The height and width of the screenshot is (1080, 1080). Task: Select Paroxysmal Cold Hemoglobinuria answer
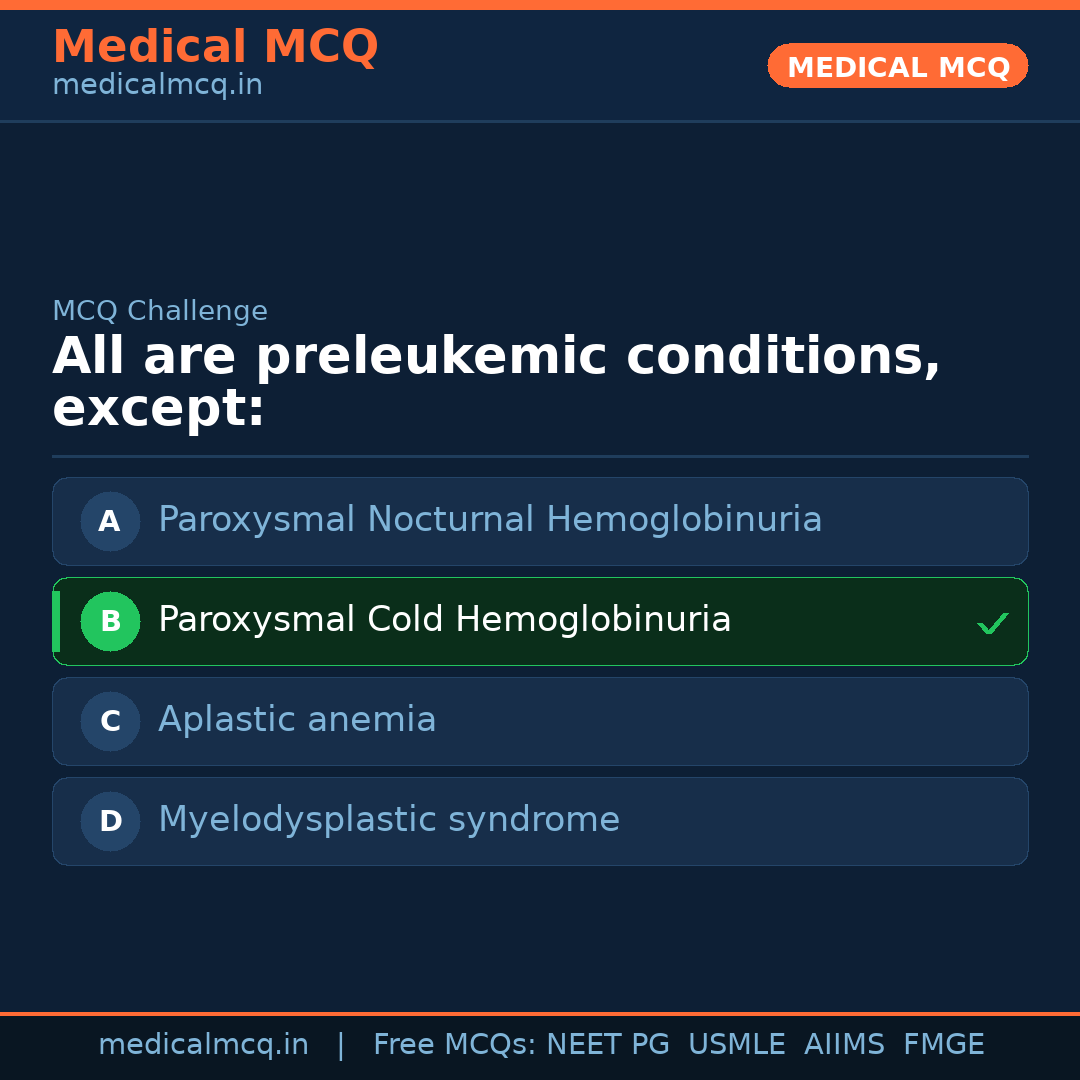pos(445,620)
